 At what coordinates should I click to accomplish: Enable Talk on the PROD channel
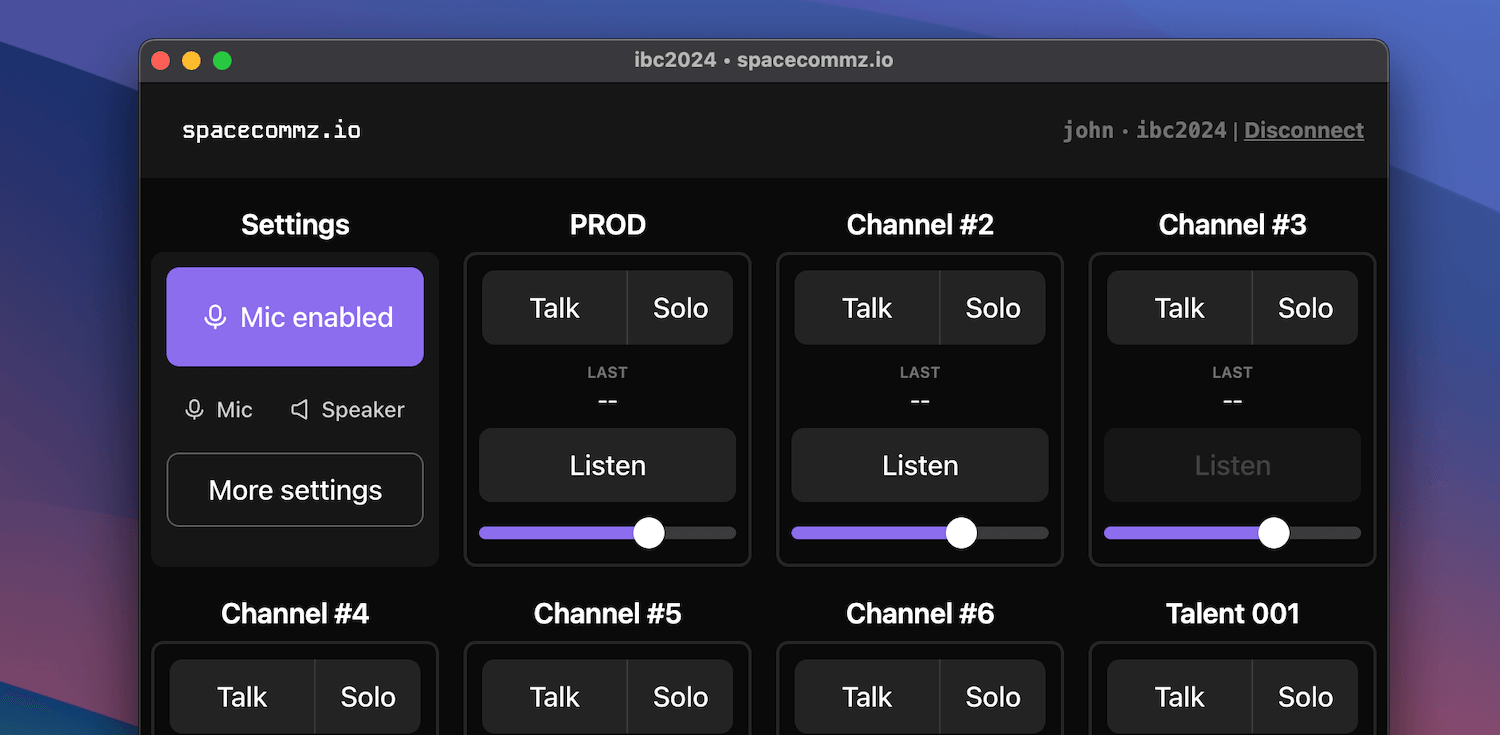point(553,307)
